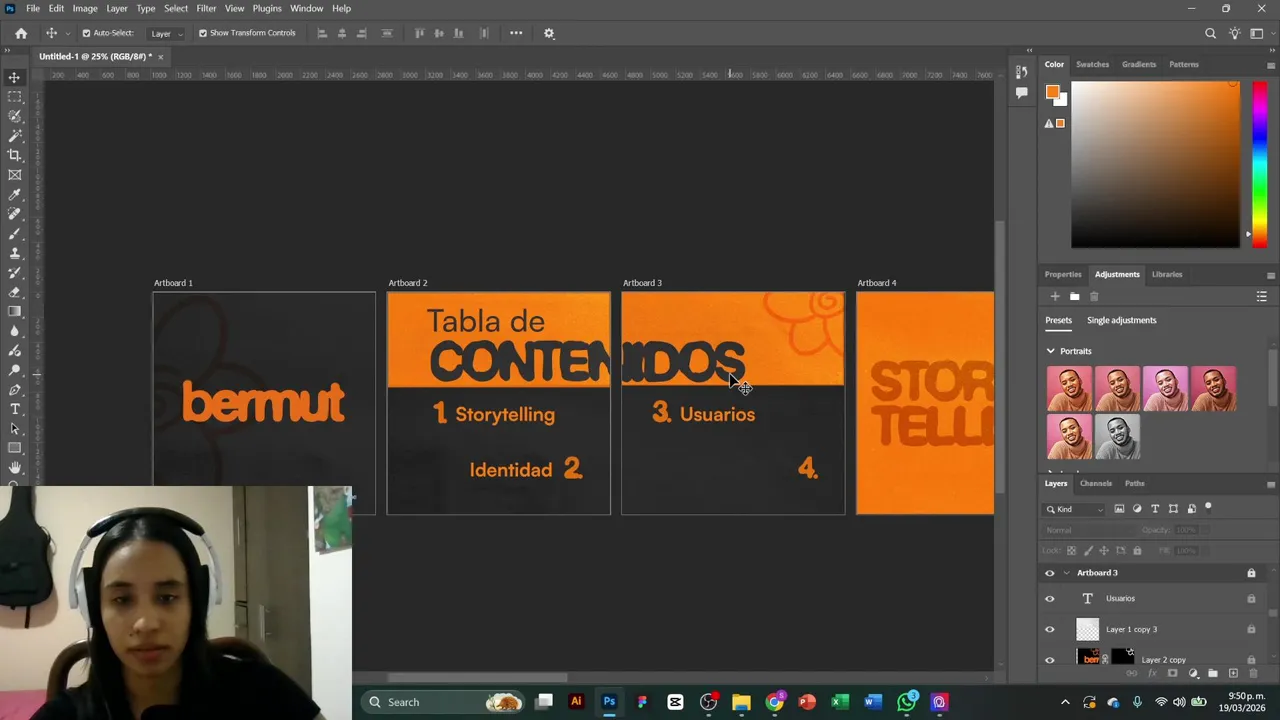
Task: Select the Pen tool
Action: click(14, 389)
